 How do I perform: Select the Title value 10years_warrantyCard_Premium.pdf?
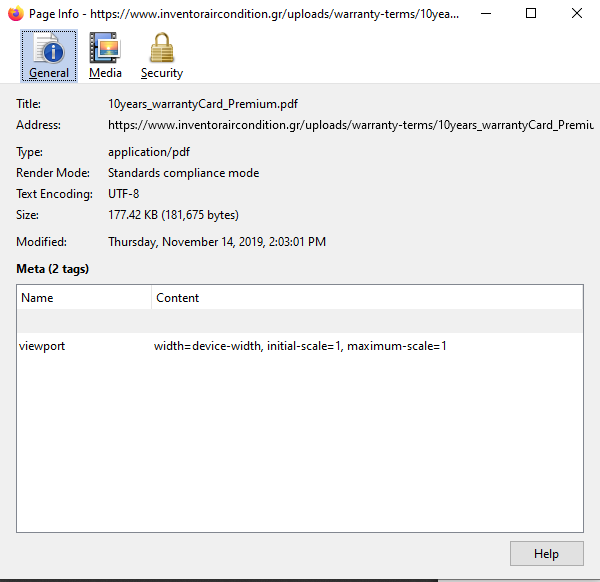click(x=203, y=104)
